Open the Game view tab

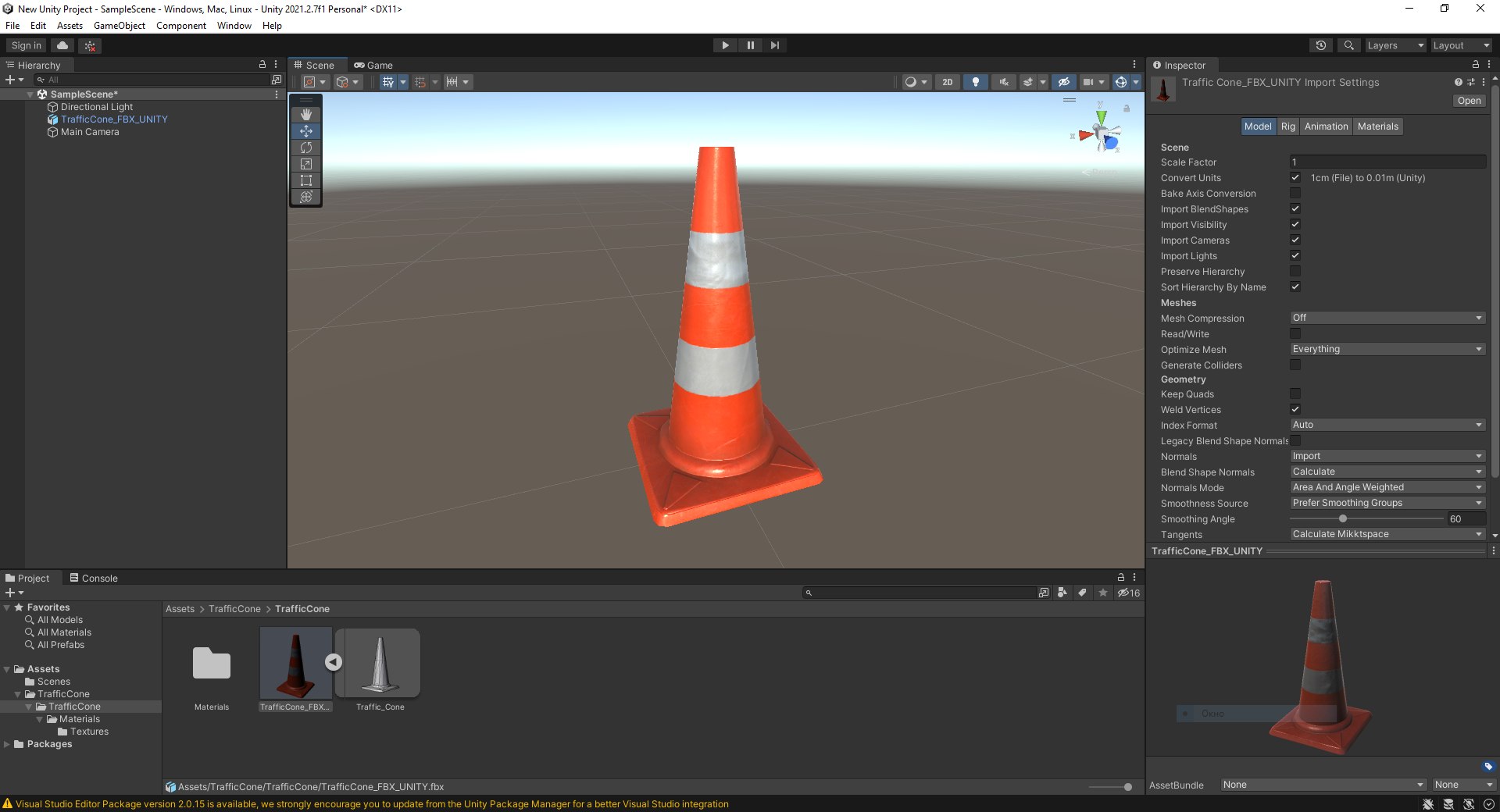point(373,66)
